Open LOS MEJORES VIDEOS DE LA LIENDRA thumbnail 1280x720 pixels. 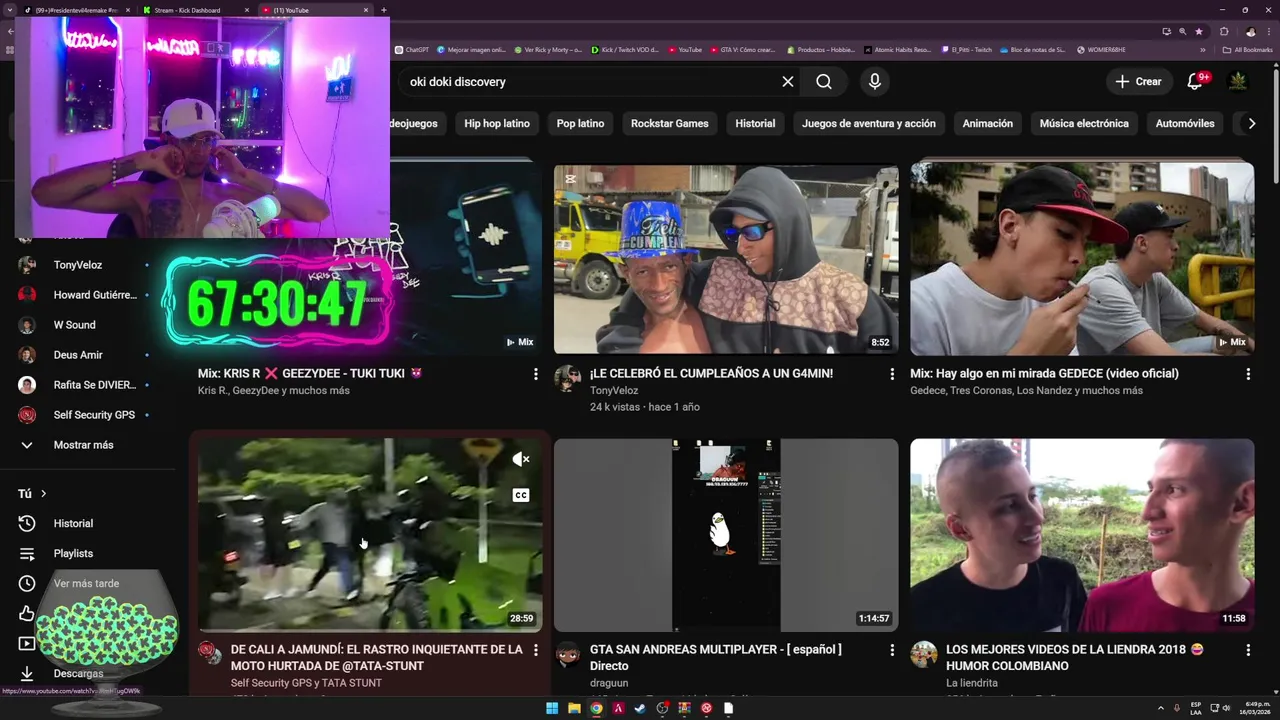(x=1082, y=535)
